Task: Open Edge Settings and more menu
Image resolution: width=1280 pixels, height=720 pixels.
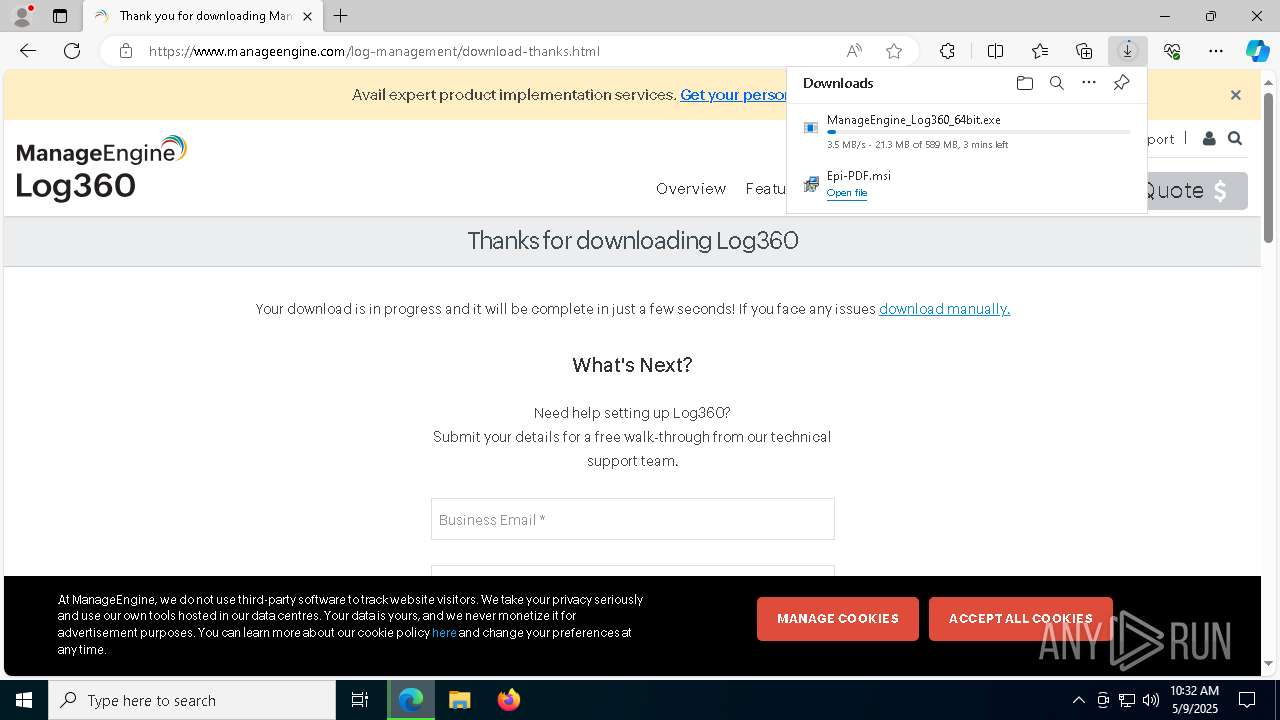Action: point(1216,51)
